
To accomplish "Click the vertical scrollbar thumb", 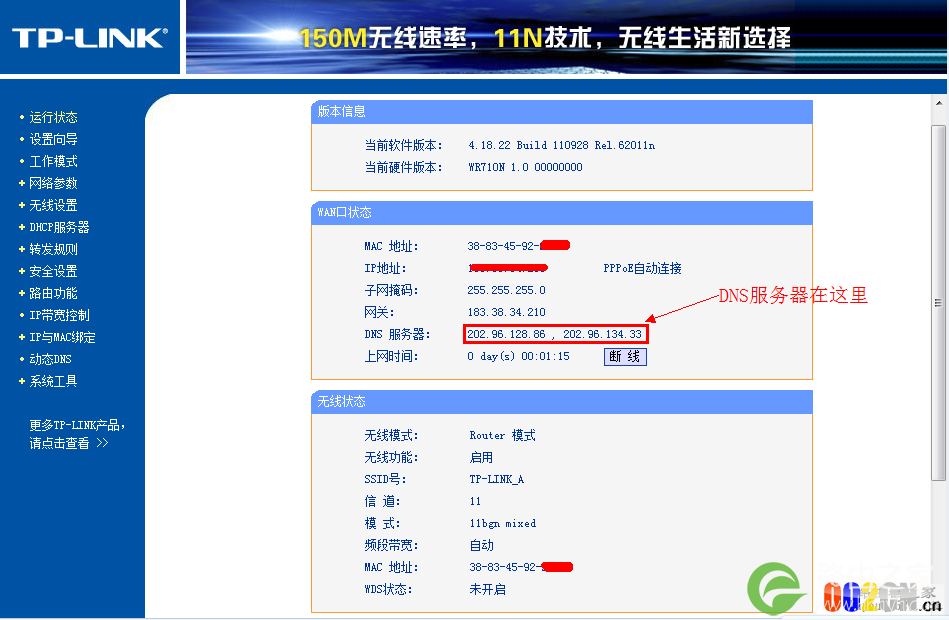I will click(x=939, y=303).
